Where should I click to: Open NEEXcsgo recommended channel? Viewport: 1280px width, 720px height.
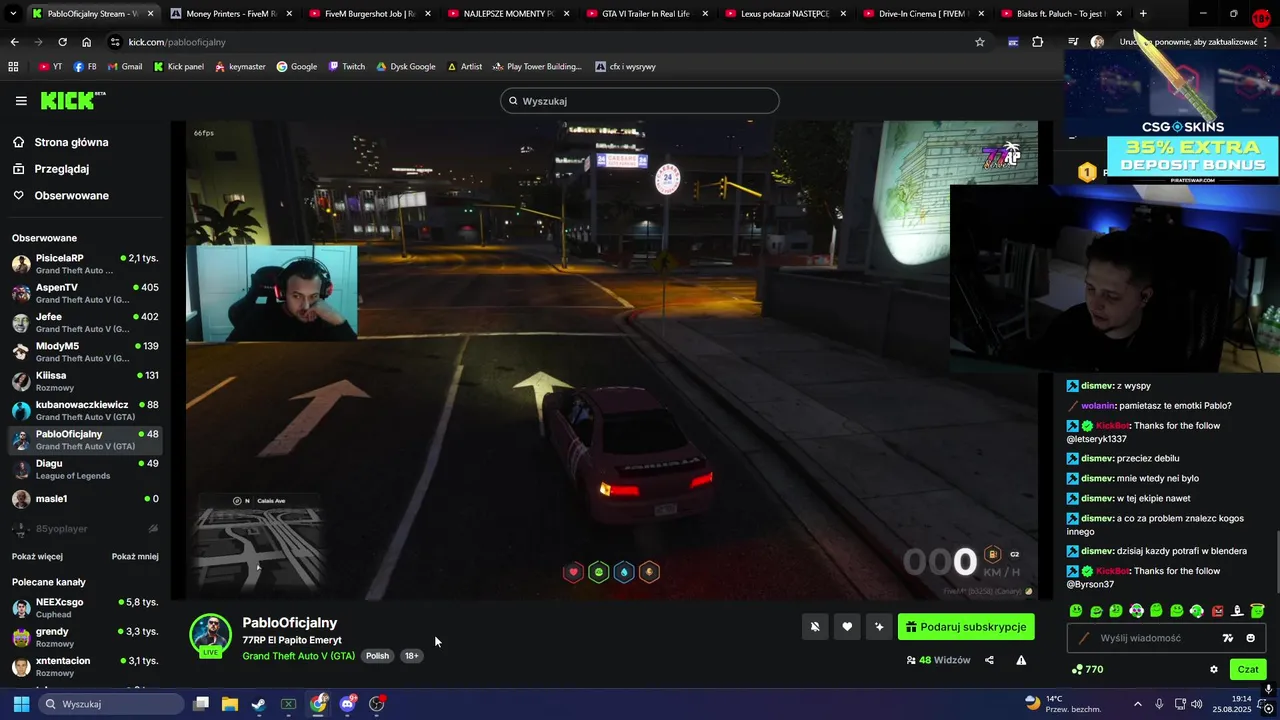click(x=85, y=608)
